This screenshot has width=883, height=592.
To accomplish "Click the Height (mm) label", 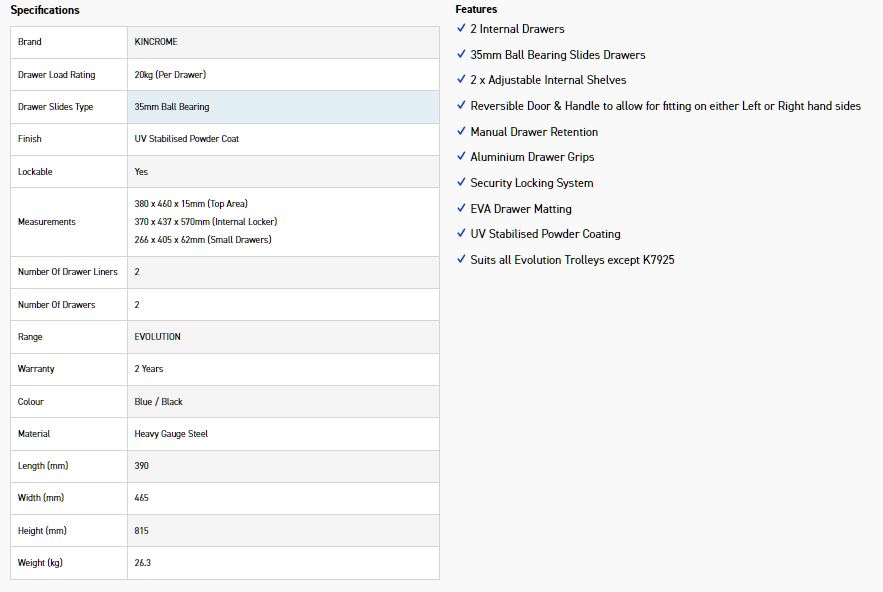I will coord(42,531).
